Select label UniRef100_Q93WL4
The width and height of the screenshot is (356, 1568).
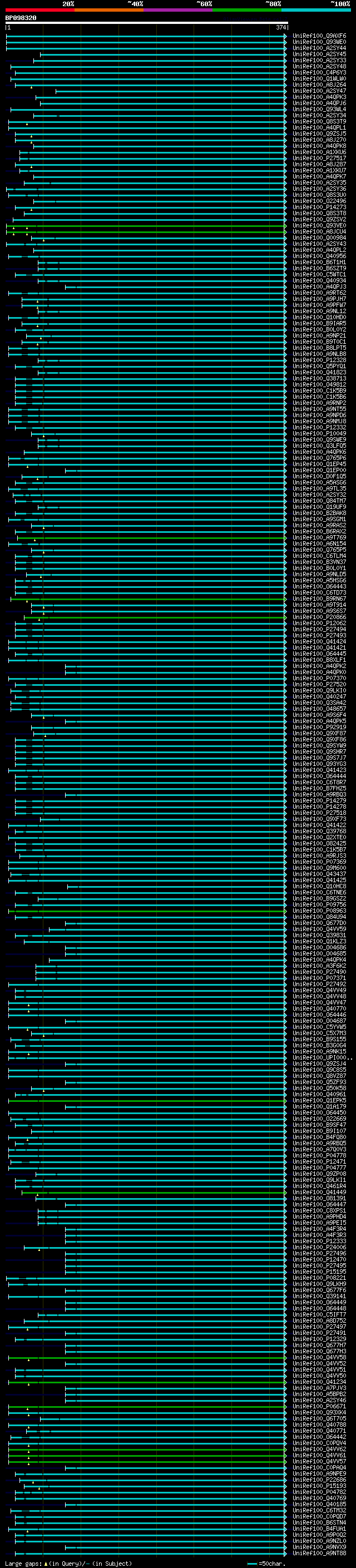click(x=319, y=109)
